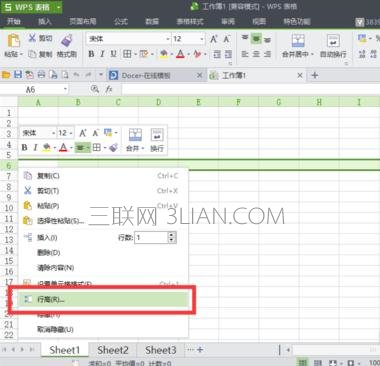The height and width of the screenshot is (366, 380).
Task: Click the 行数 row count stepper arrows
Action: (x=172, y=237)
